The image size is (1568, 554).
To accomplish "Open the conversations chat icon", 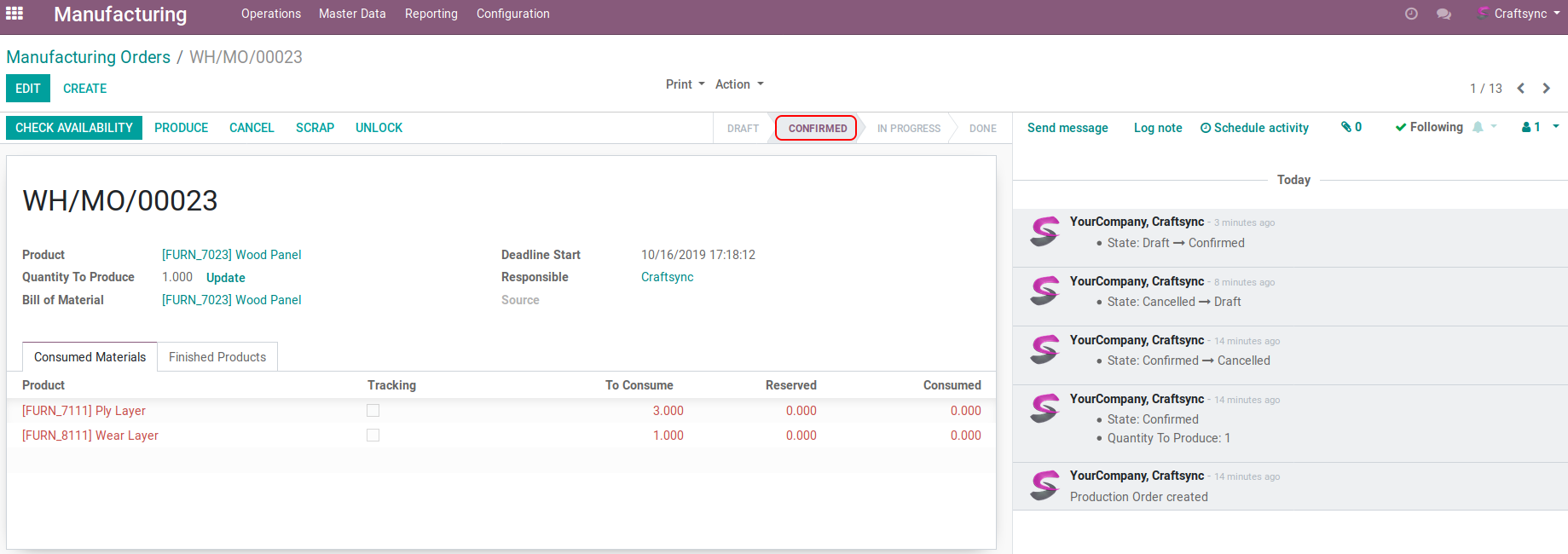I will (1444, 14).
